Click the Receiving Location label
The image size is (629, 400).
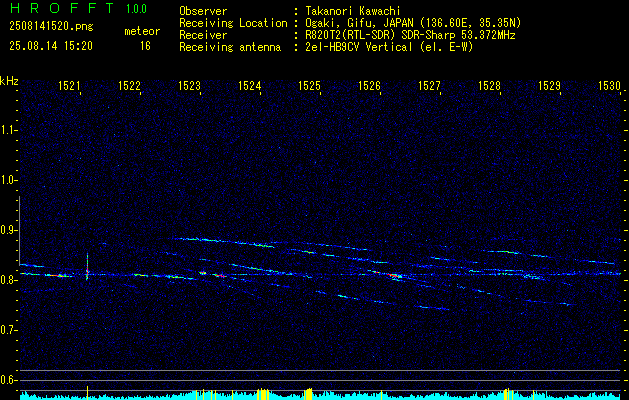(233, 23)
